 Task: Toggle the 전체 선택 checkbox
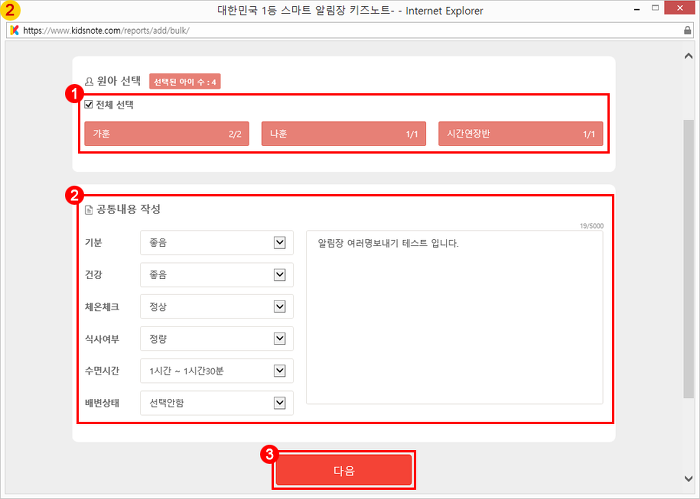88,104
